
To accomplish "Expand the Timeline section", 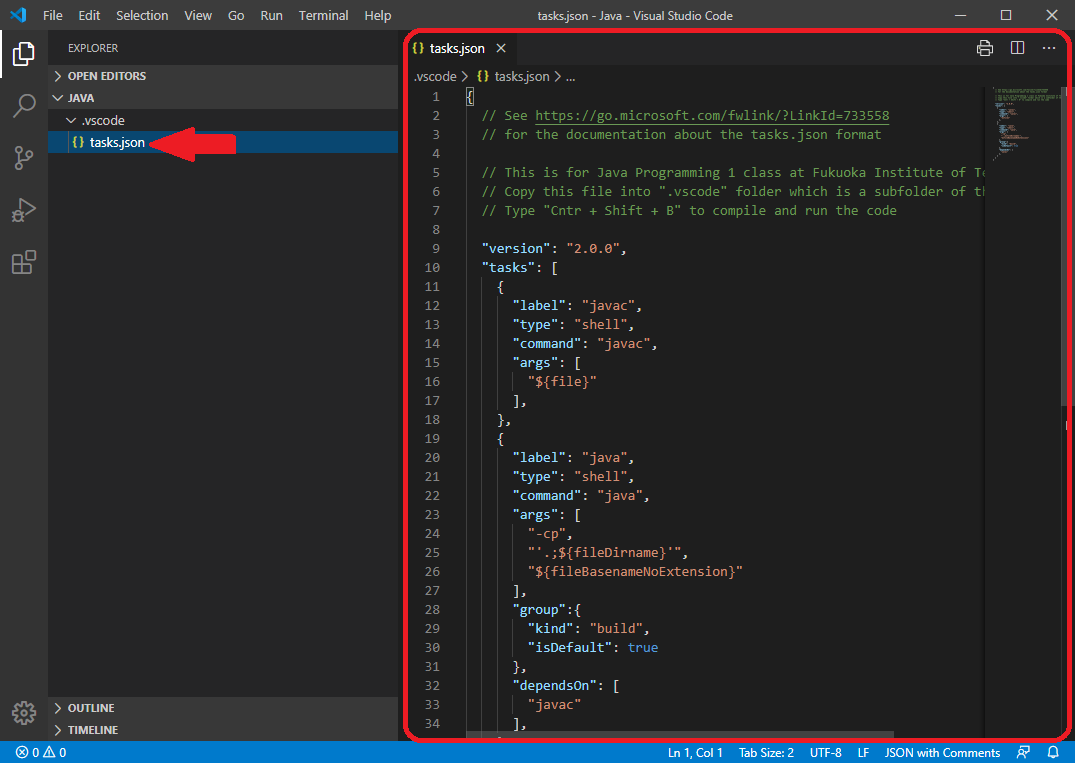I will click(223, 730).
